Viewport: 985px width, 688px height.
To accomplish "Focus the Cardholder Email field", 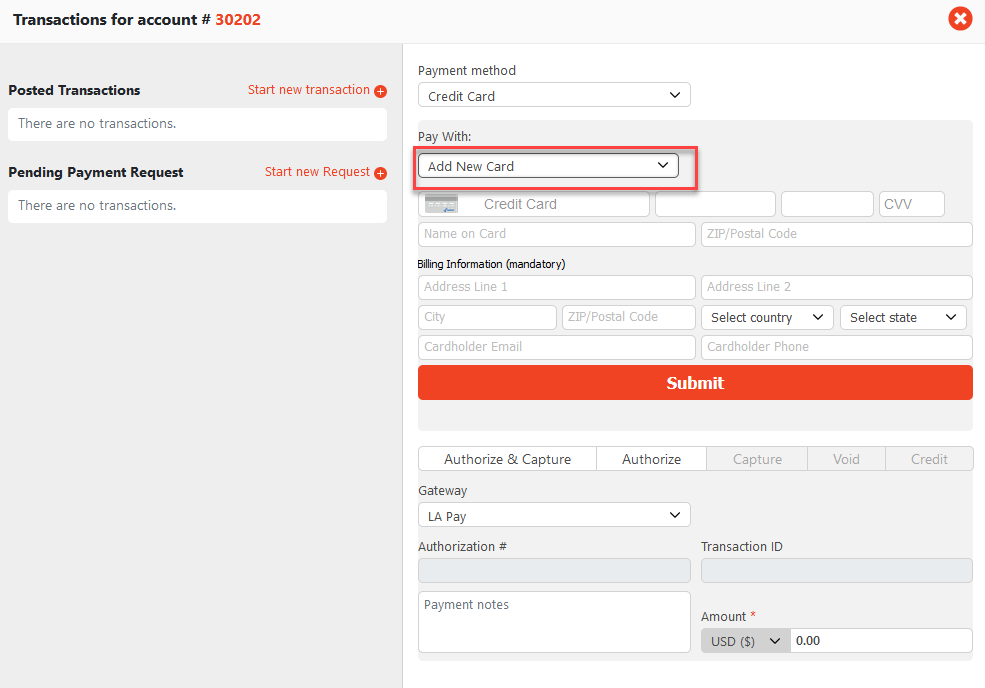I will (x=556, y=347).
